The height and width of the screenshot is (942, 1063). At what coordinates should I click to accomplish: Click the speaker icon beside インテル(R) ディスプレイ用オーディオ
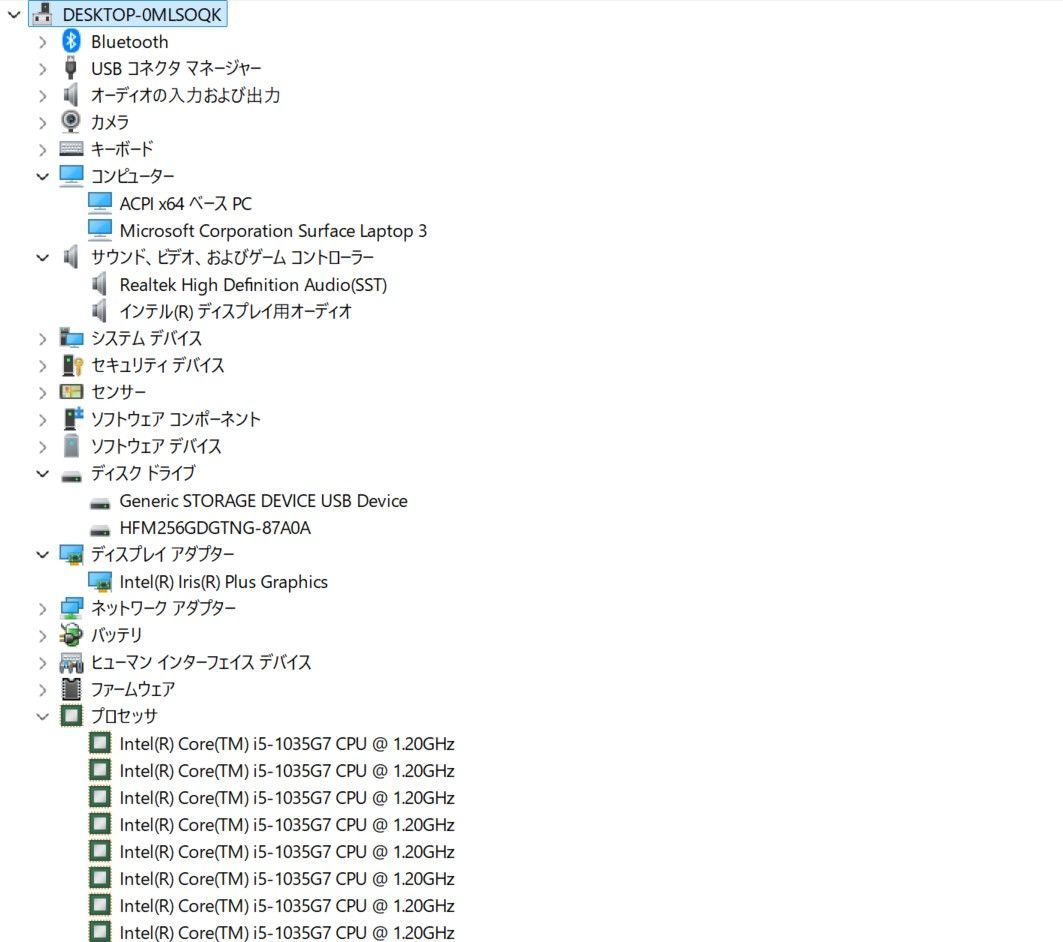tap(99, 311)
